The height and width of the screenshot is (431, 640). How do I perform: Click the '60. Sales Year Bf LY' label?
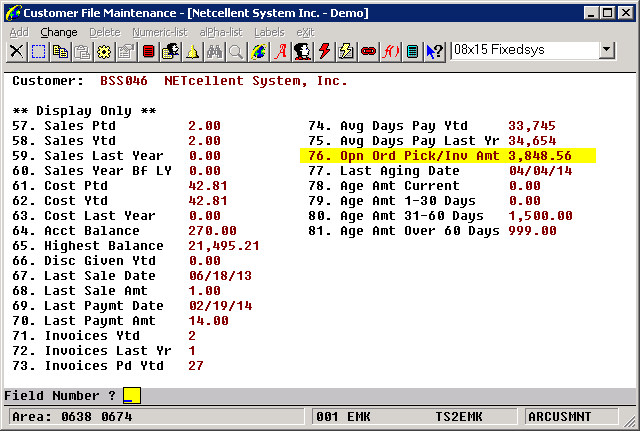pyautogui.click(x=92, y=171)
